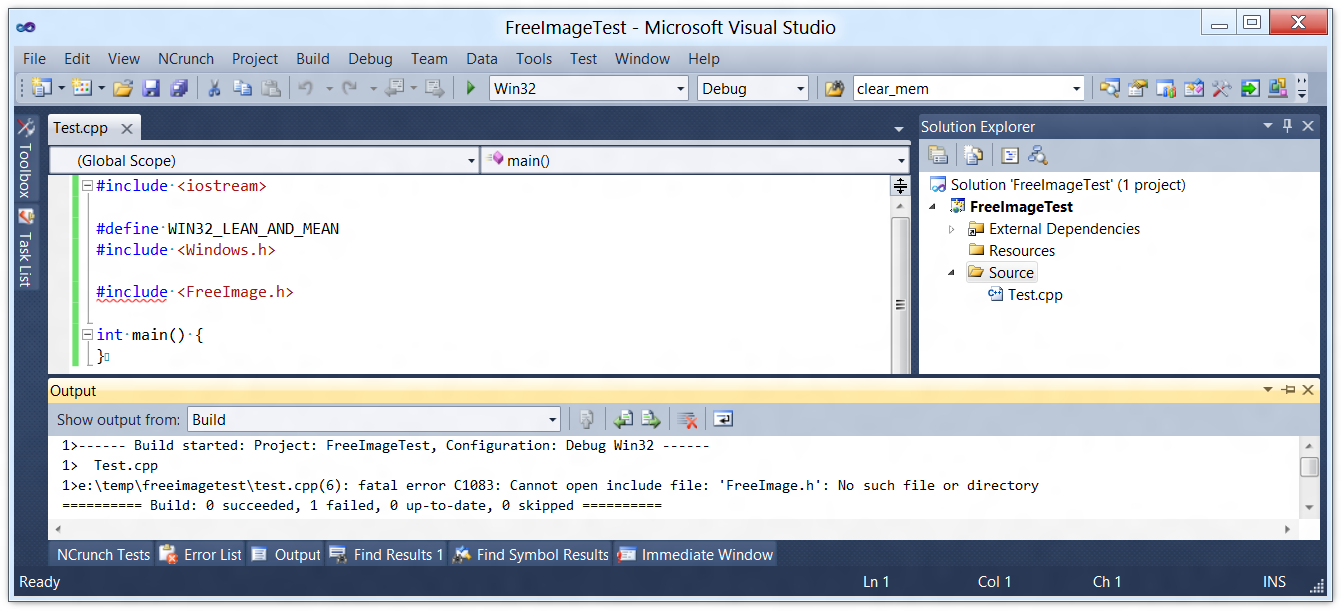The height and width of the screenshot is (611, 1341).
Task: Switch to the Find Symbol Results tab
Action: pyautogui.click(x=530, y=554)
